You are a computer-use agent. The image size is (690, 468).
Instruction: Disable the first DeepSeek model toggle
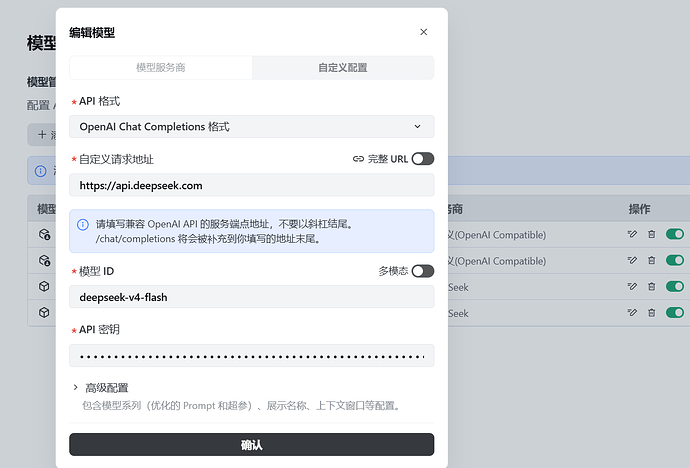pos(675,286)
